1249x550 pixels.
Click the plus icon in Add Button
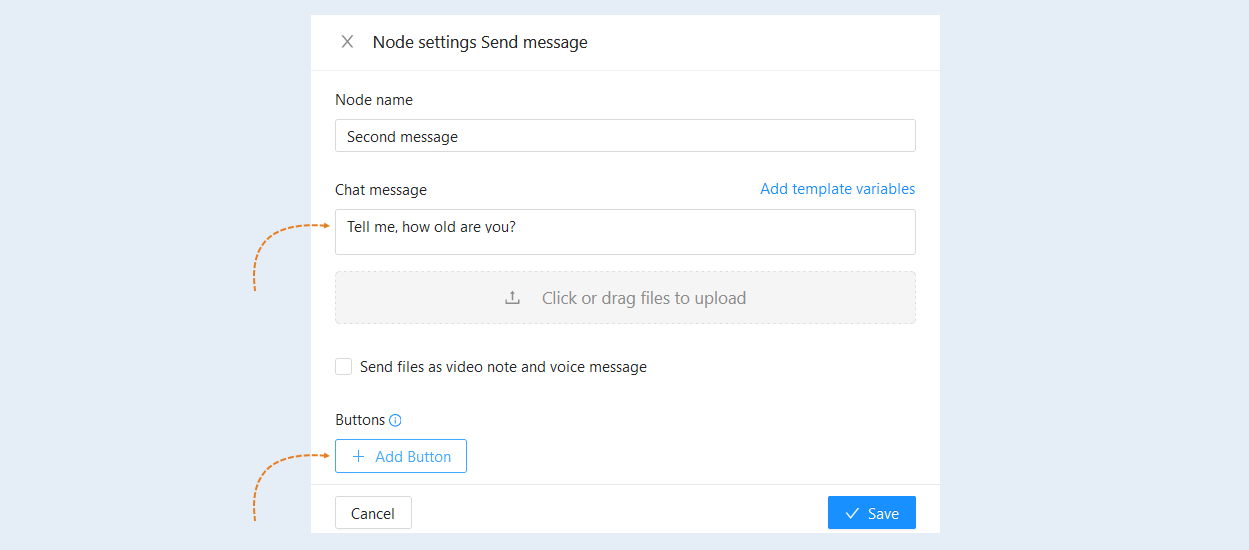[358, 457]
